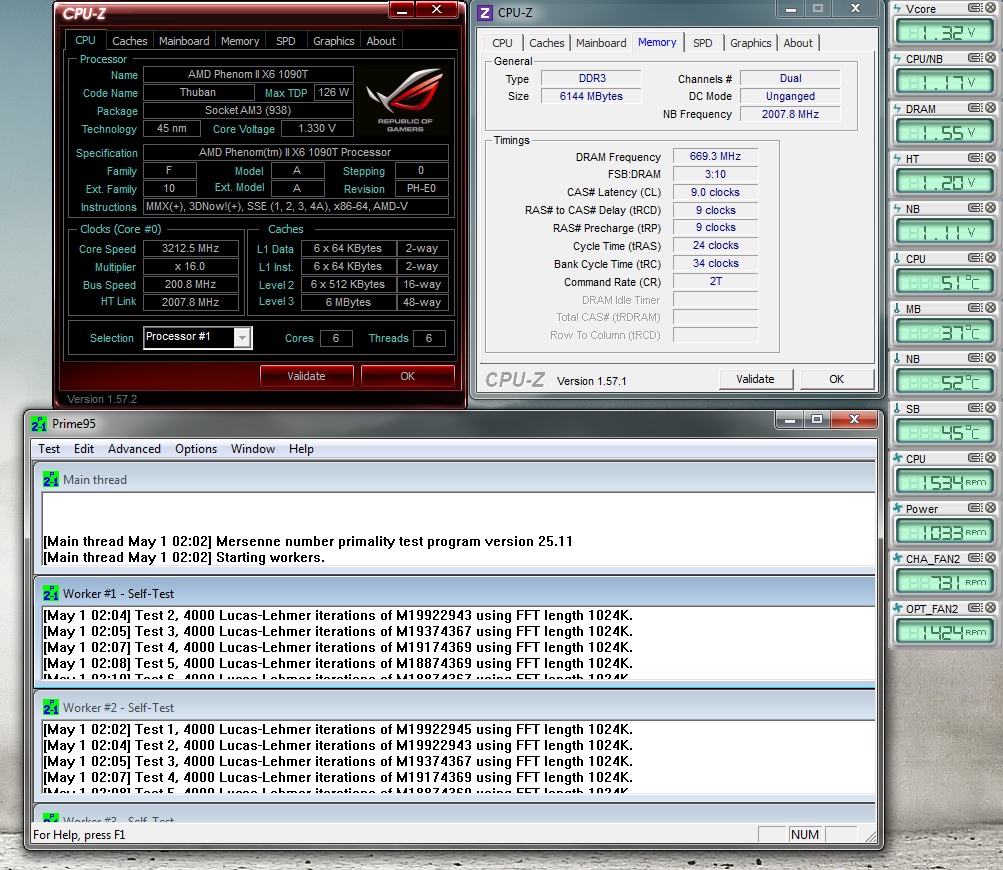This screenshot has height=870, width=1003.
Task: Close the CPU/NB voltage widget
Action: [990, 58]
